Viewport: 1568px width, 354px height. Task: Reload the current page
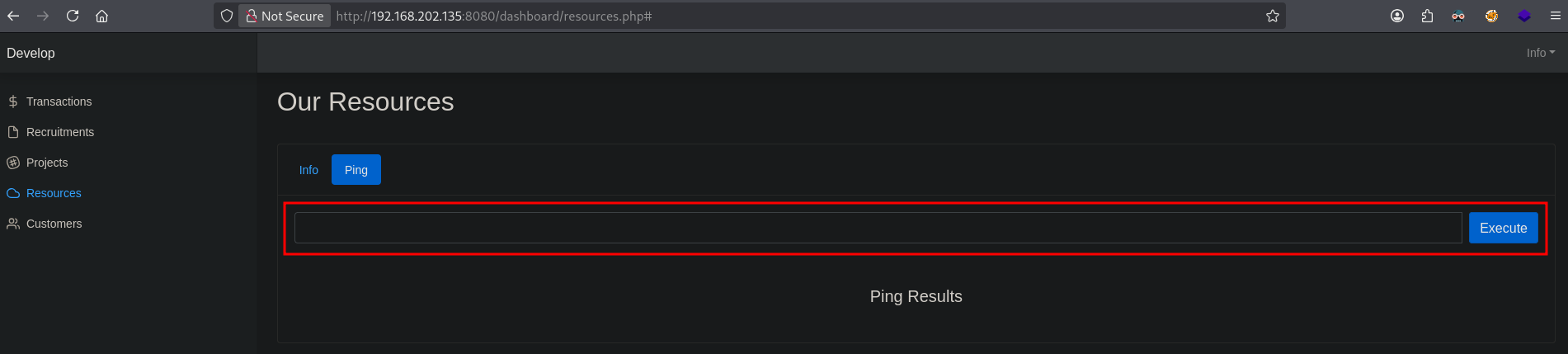point(73,16)
